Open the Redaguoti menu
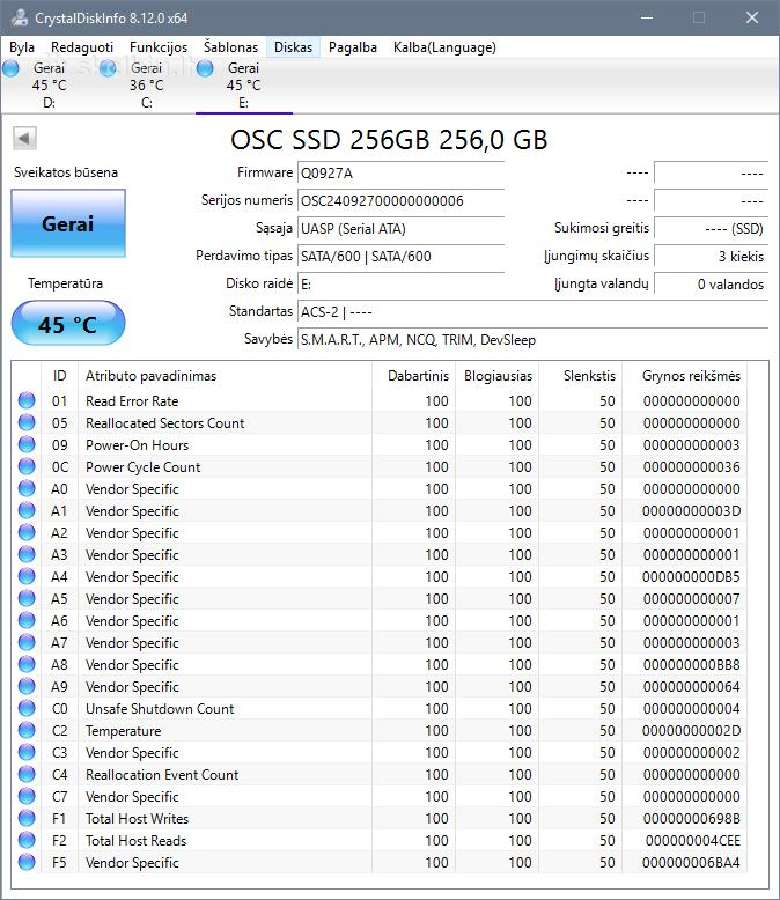Screen dimensions: 780x900 coord(82,47)
